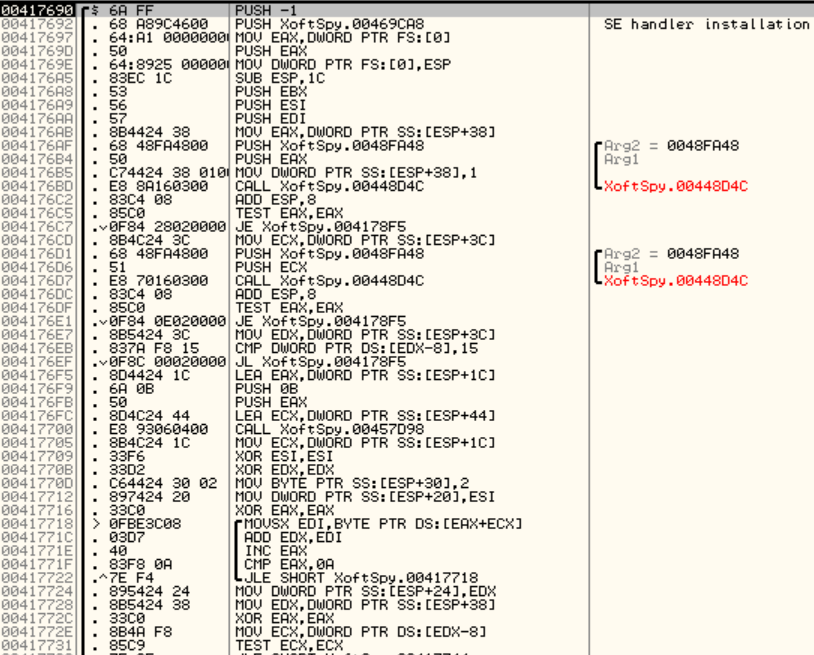Click the PUSH 0B instruction
814x655 pixels.
266,388
